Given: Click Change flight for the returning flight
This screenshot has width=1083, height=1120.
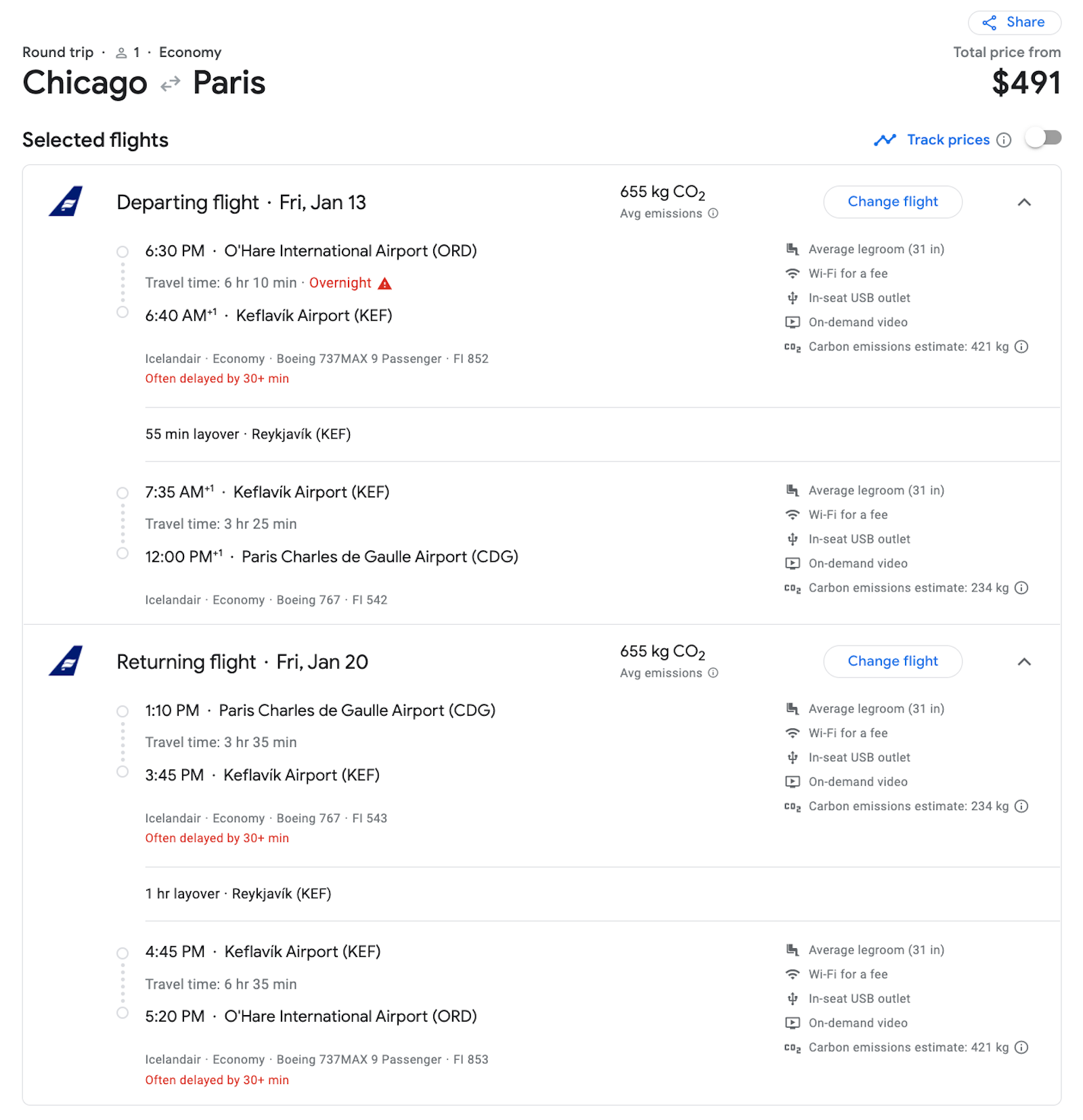Looking at the screenshot, I should tap(893, 661).
